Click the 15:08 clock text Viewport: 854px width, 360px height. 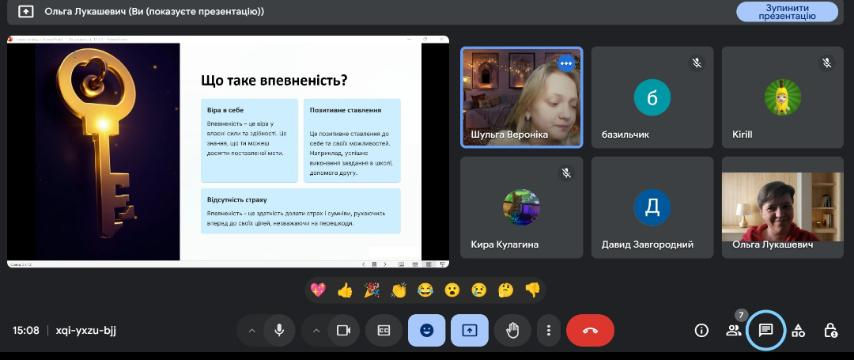click(26, 331)
